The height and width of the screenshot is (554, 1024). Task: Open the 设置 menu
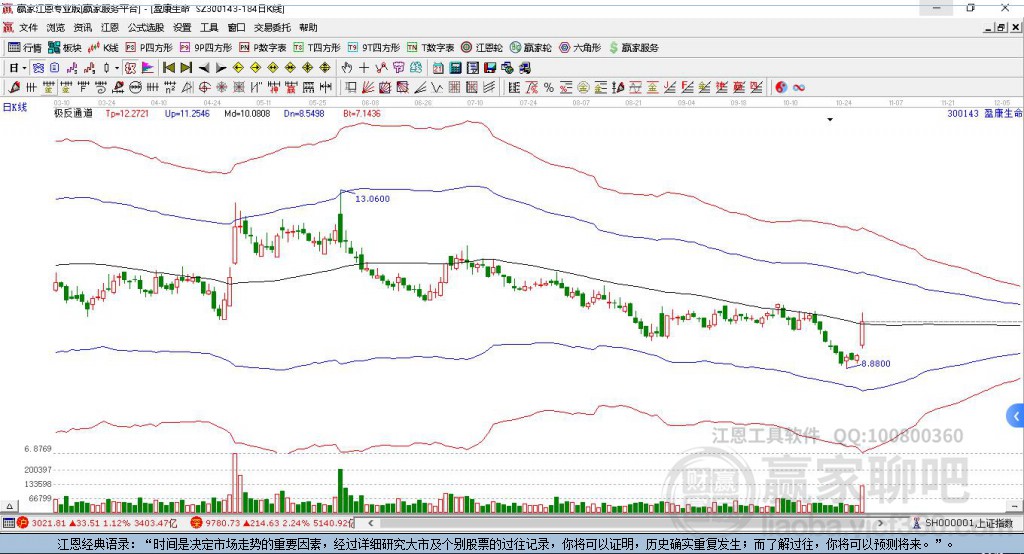[182, 27]
